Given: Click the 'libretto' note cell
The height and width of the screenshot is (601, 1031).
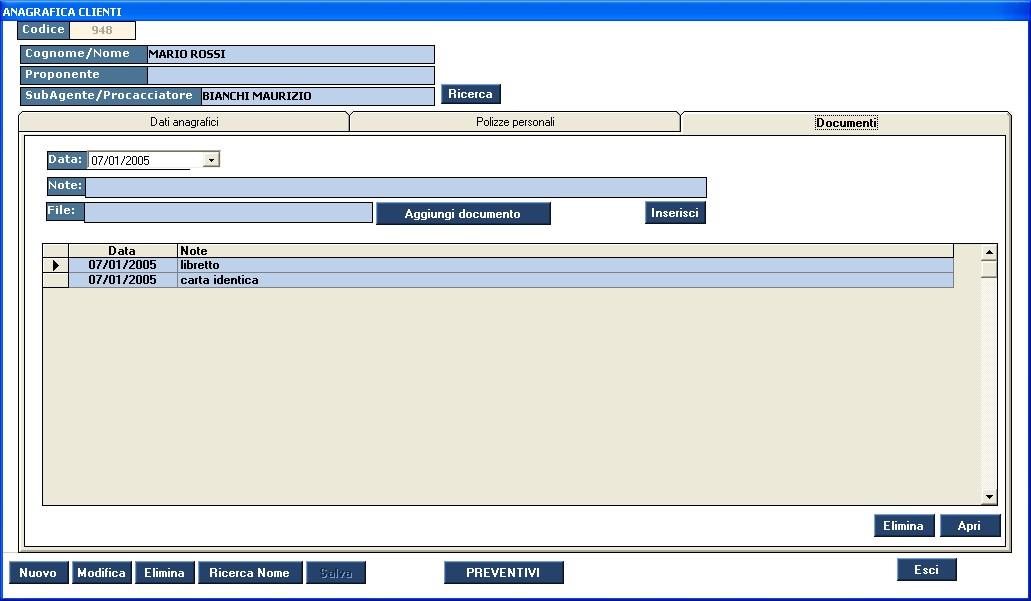Looking at the screenshot, I should pyautogui.click(x=565, y=265).
